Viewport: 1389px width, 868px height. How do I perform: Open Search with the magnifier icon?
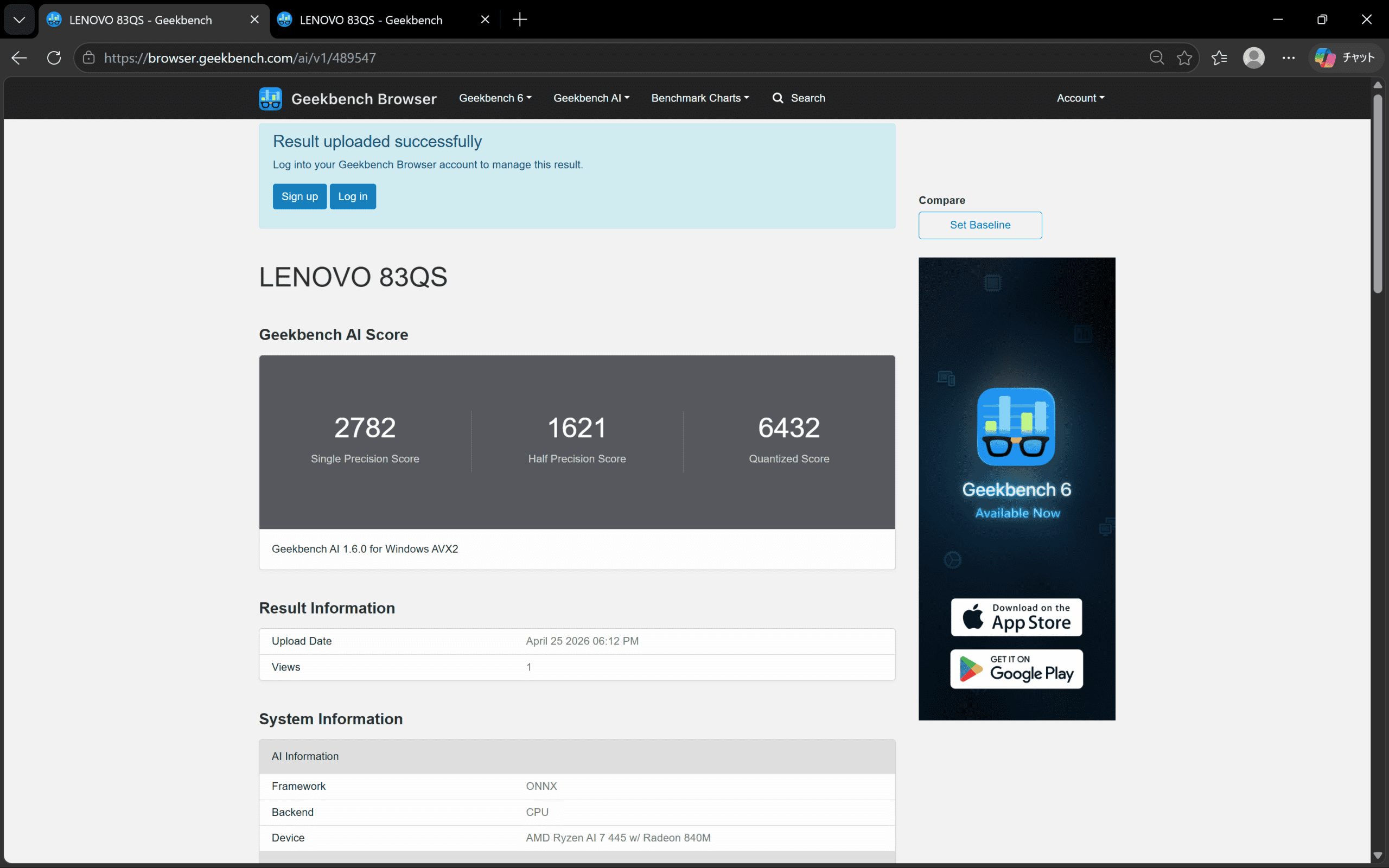(x=778, y=98)
